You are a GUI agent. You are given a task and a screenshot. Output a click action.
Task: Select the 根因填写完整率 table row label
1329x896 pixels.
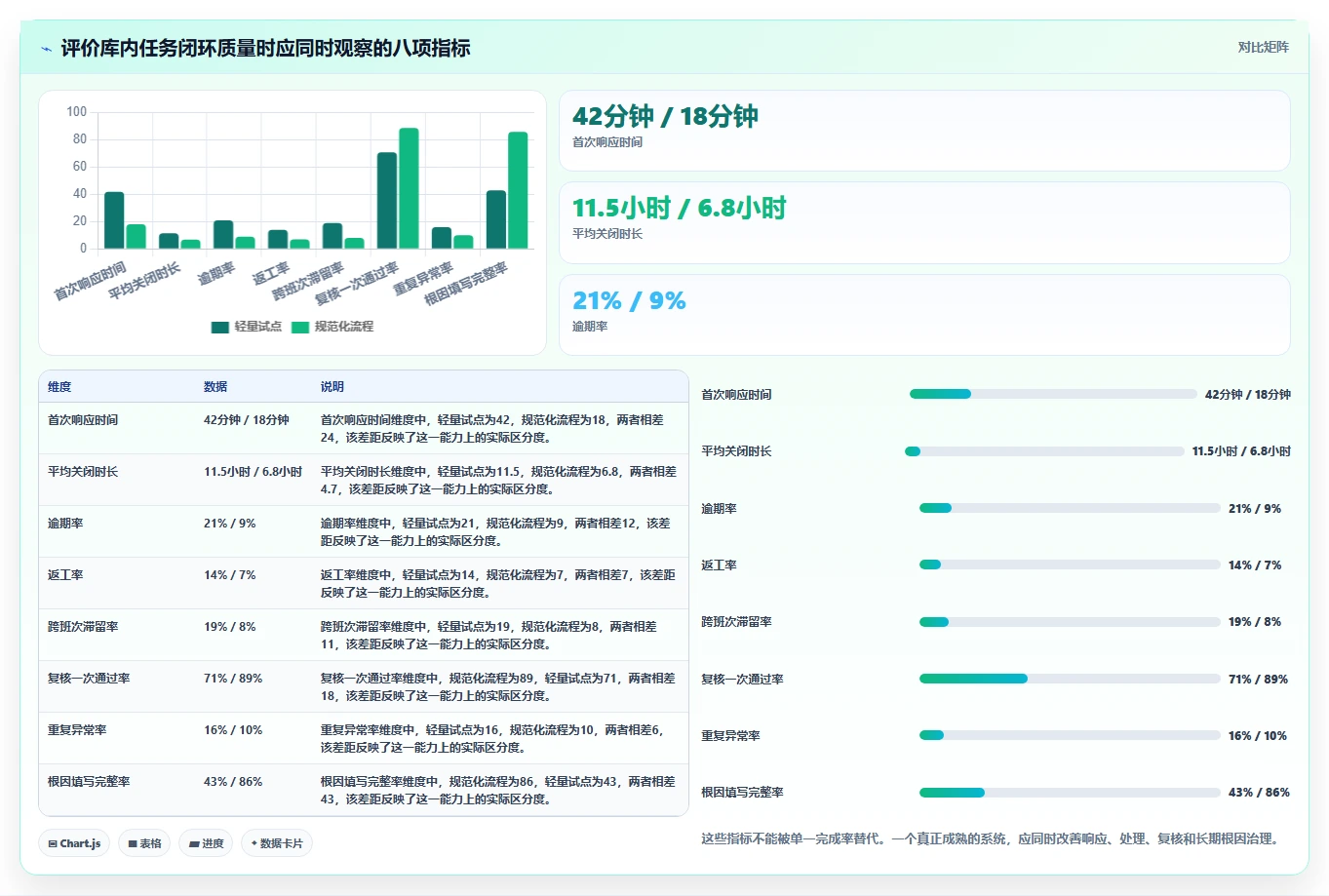pyautogui.click(x=89, y=782)
